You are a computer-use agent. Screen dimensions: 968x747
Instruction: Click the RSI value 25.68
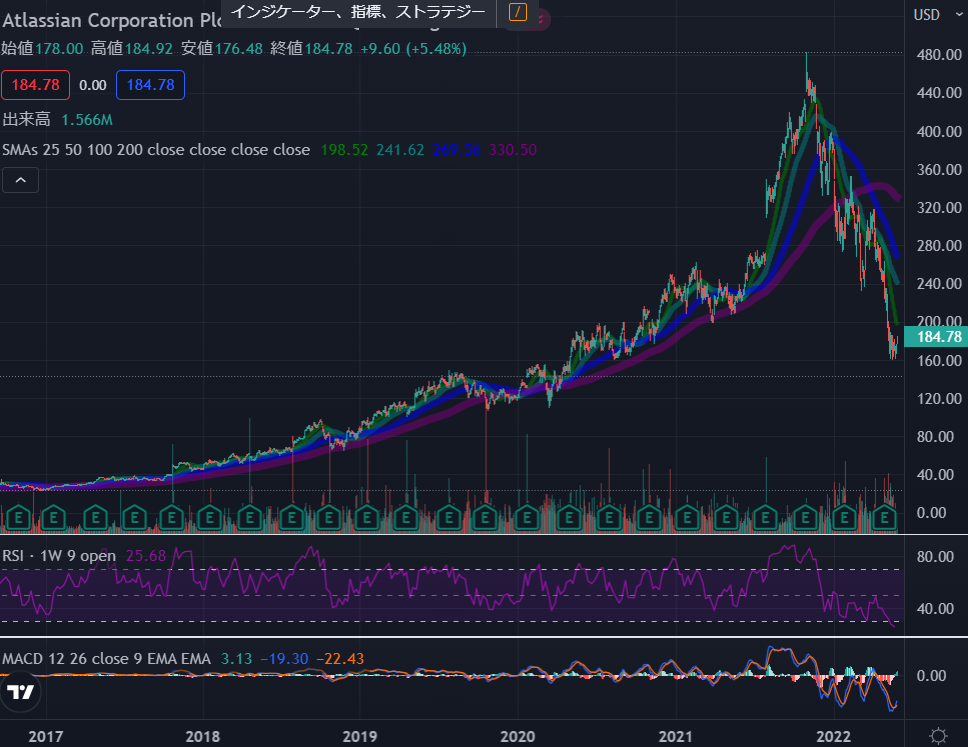(146, 556)
